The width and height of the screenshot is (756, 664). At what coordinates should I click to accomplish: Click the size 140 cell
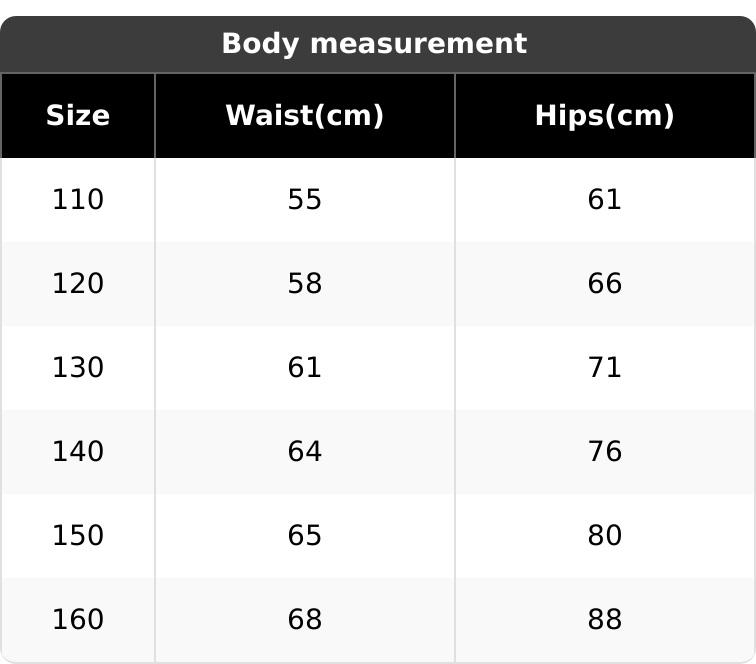(x=78, y=452)
